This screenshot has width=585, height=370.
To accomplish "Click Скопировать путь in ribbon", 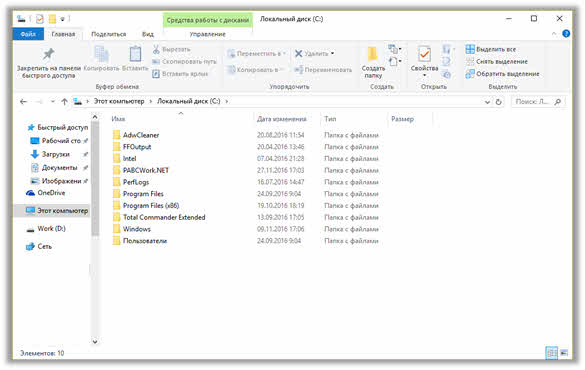I will tap(184, 62).
